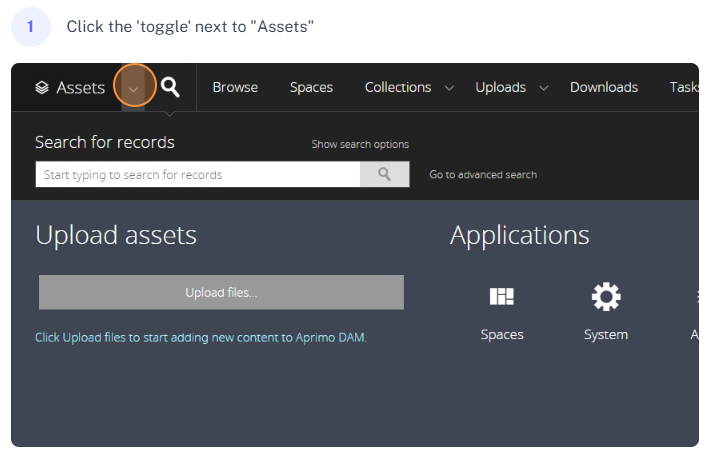Open the Browse menu item
Image resolution: width=708 pixels, height=457 pixels.
[235, 87]
